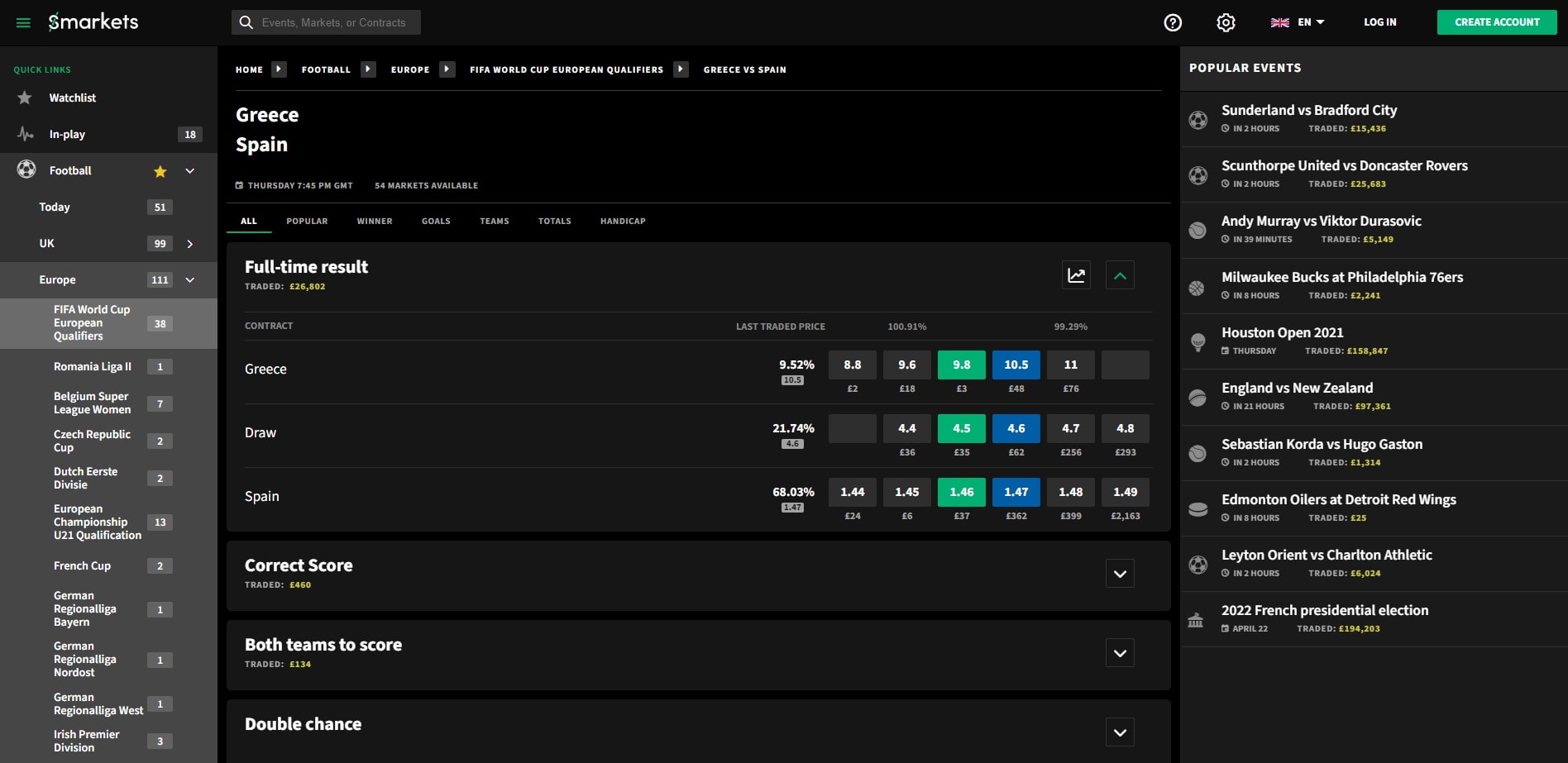Toggle the yellow Football favourite star

point(160,171)
